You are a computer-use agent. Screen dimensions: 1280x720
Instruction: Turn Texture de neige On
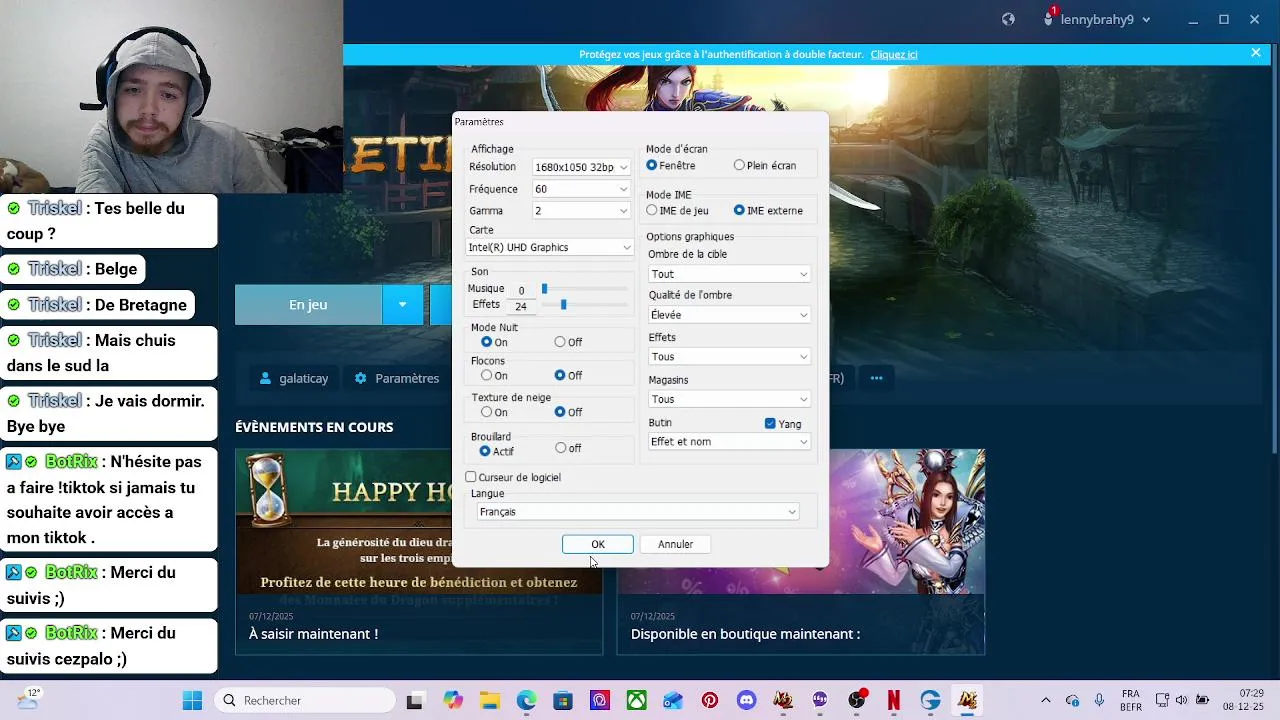(x=486, y=412)
